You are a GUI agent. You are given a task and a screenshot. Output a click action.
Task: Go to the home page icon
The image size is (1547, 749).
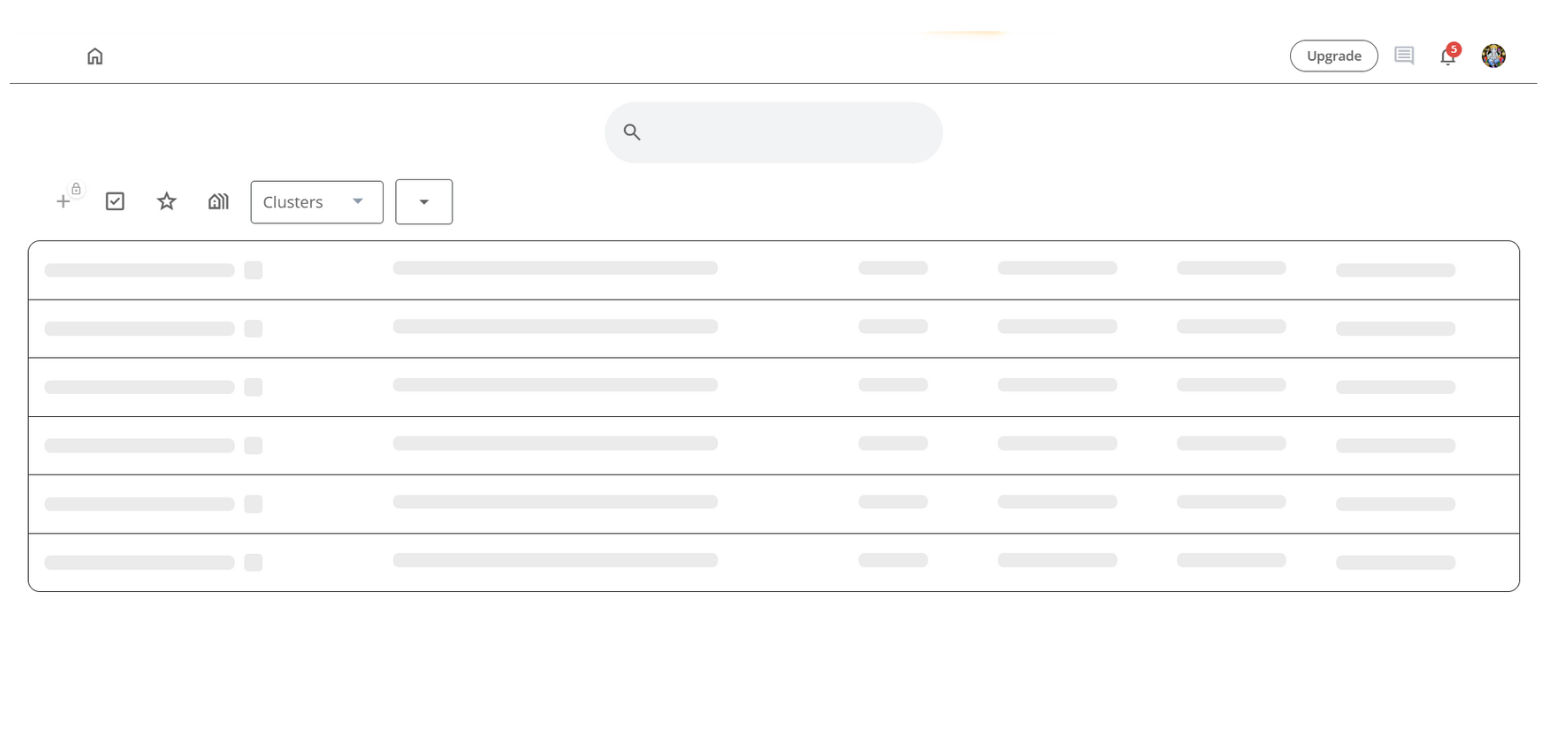coord(95,56)
